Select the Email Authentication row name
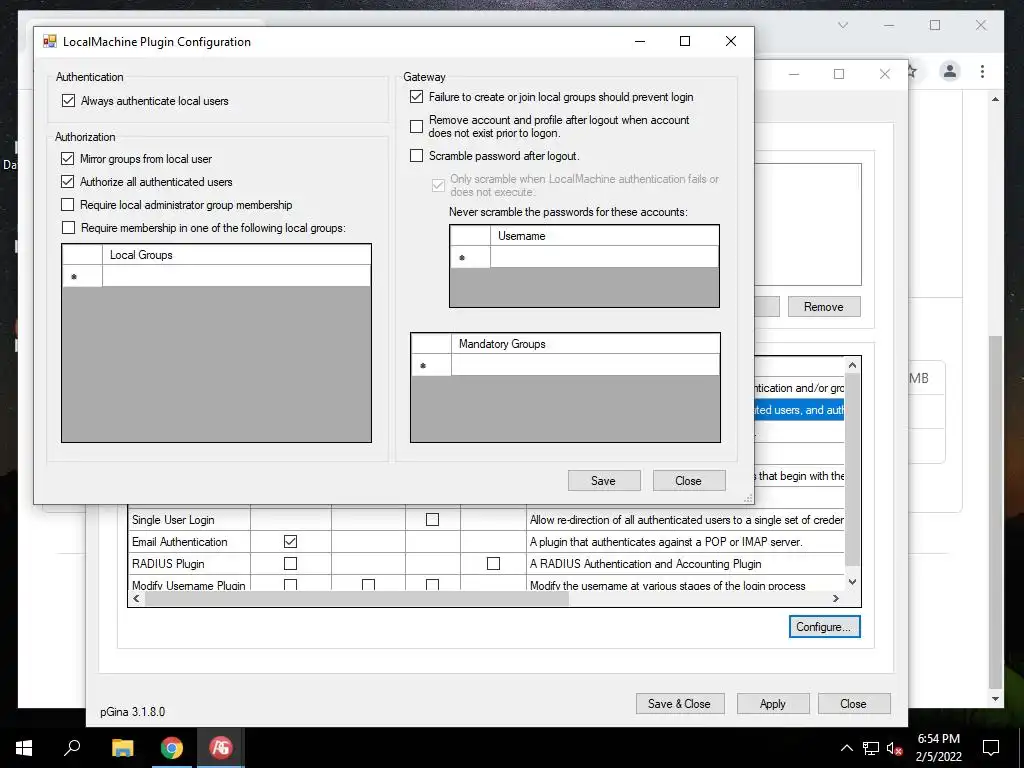The image size is (1024, 768). click(x=180, y=542)
